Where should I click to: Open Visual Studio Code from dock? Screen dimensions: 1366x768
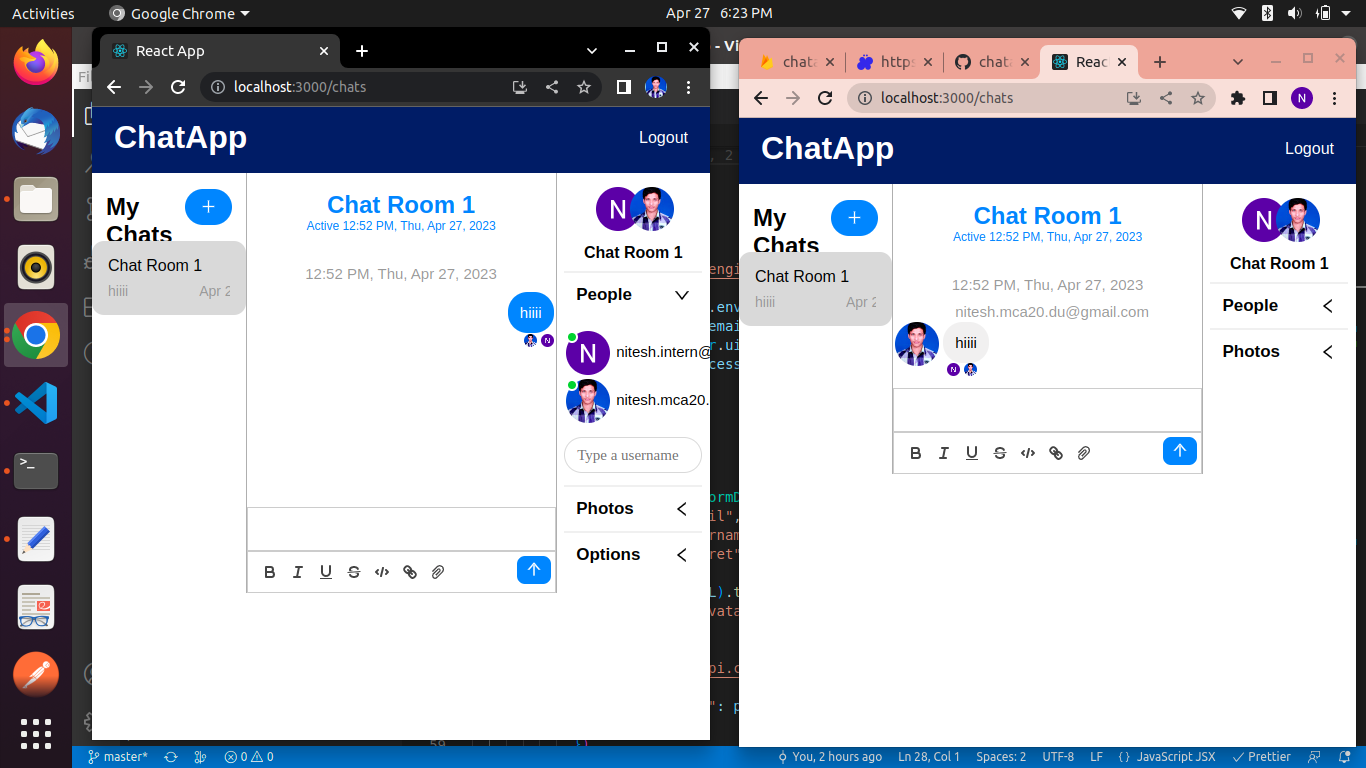coord(36,403)
